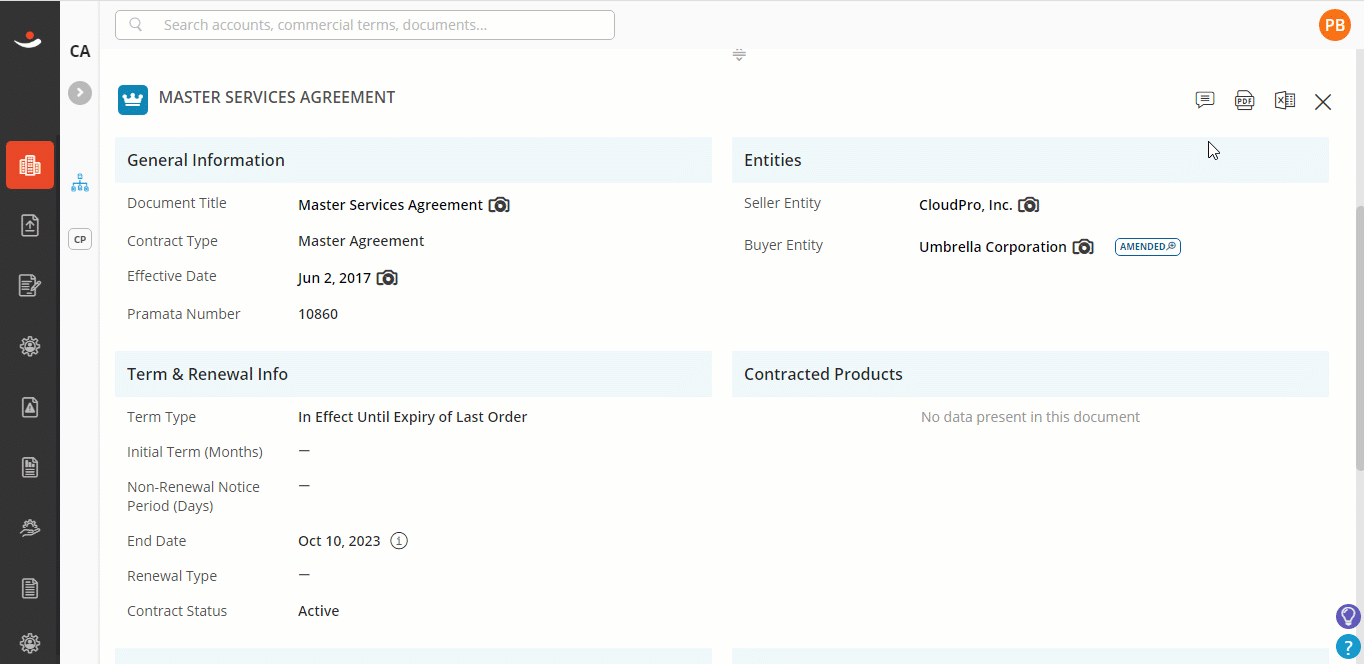Click the magnifier icon in search bar
This screenshot has width=1364, height=664.
(x=136, y=25)
